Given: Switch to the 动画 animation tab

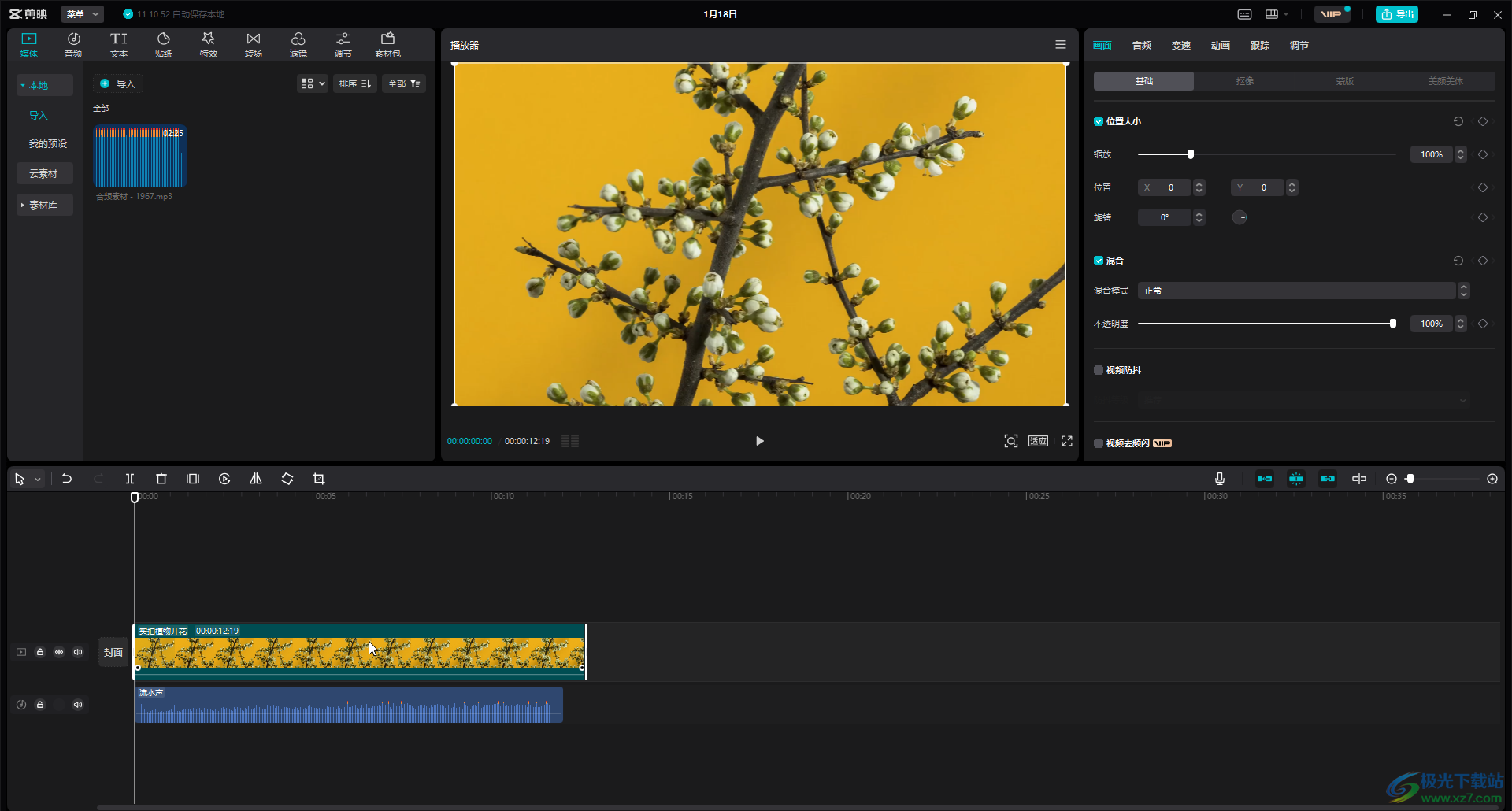Looking at the screenshot, I should click(1221, 46).
